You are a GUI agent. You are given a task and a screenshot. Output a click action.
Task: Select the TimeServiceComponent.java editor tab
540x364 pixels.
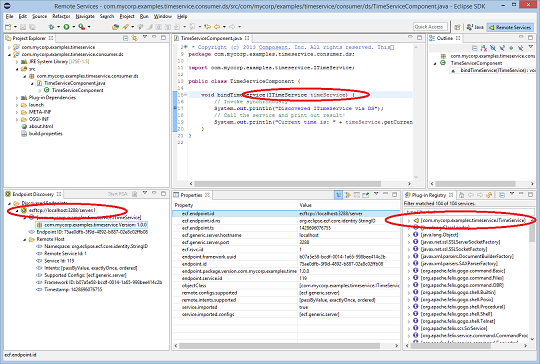[x=211, y=38]
